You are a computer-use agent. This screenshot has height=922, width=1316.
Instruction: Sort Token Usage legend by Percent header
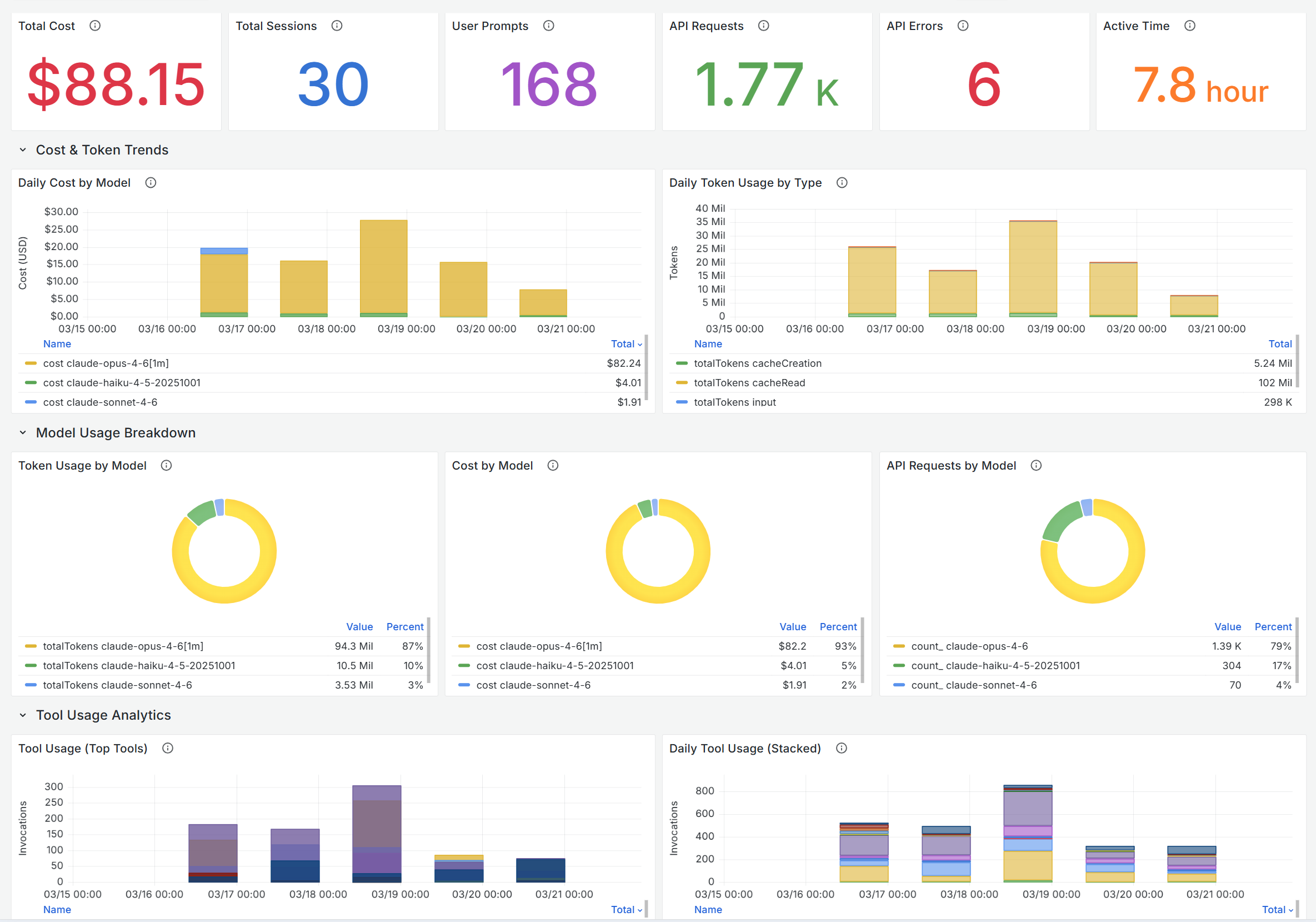pos(404,627)
